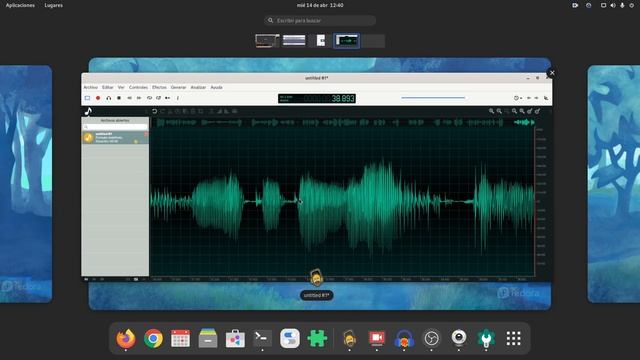The image size is (640, 360).
Task: Show all applications grid
Action: (x=513, y=338)
